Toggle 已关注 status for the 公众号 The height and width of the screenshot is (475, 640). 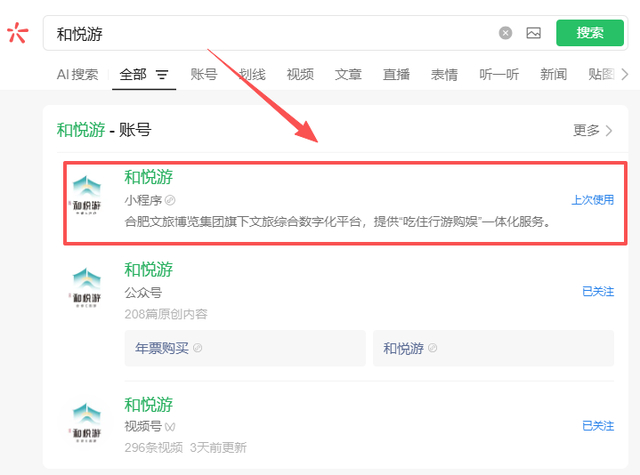pyautogui.click(x=598, y=291)
